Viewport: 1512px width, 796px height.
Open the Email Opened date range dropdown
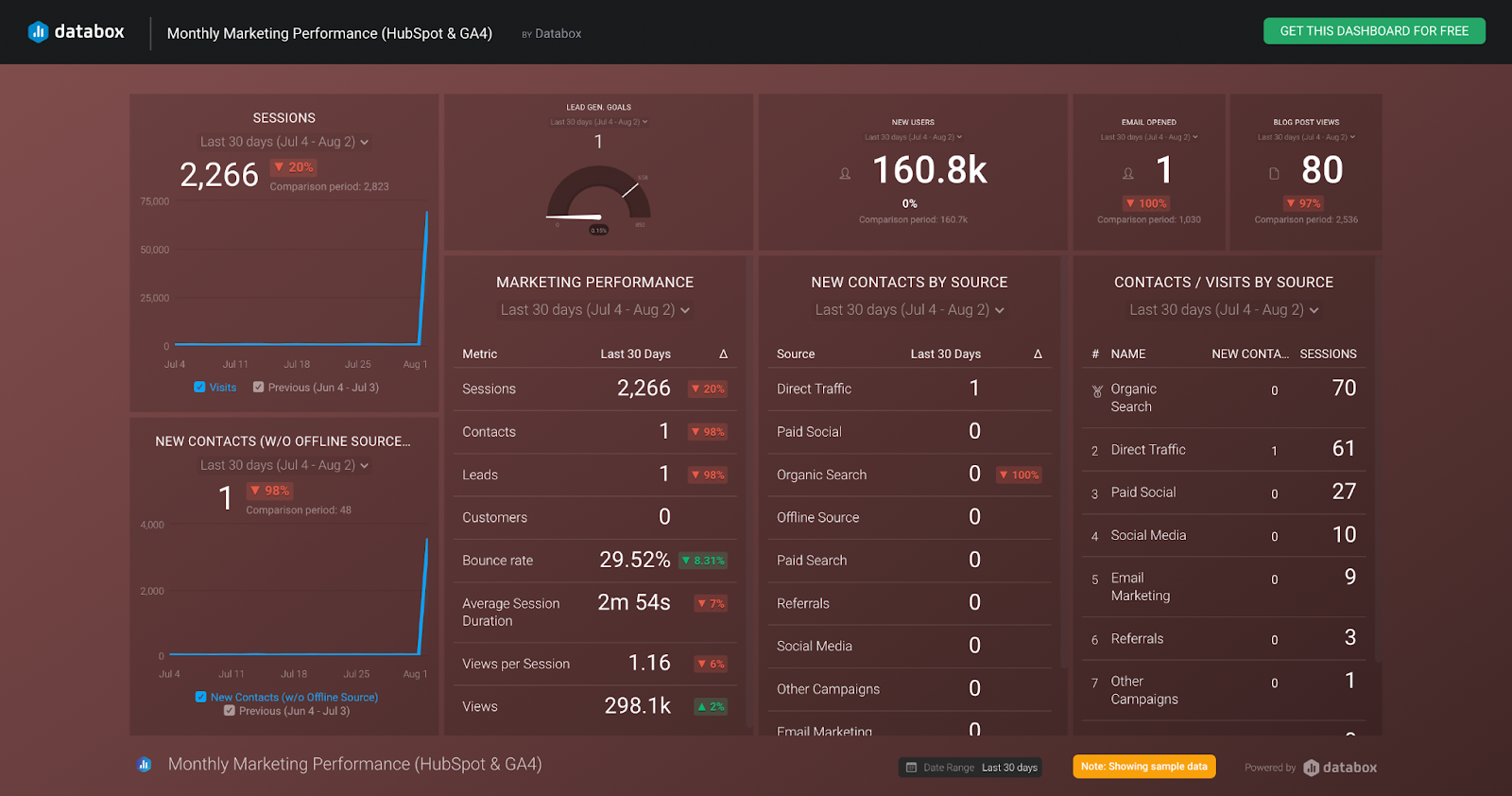pos(1149,137)
